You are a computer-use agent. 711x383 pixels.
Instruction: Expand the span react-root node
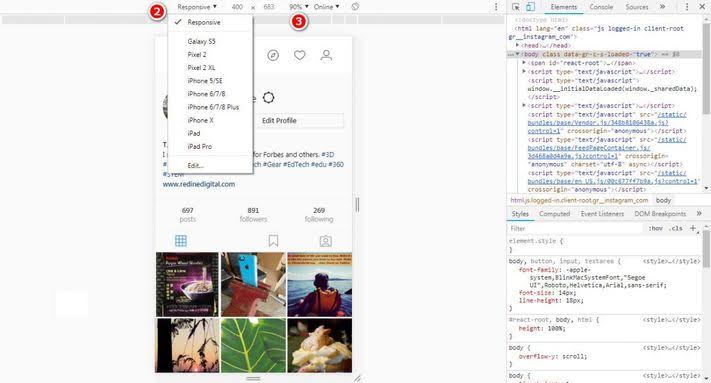(x=524, y=63)
